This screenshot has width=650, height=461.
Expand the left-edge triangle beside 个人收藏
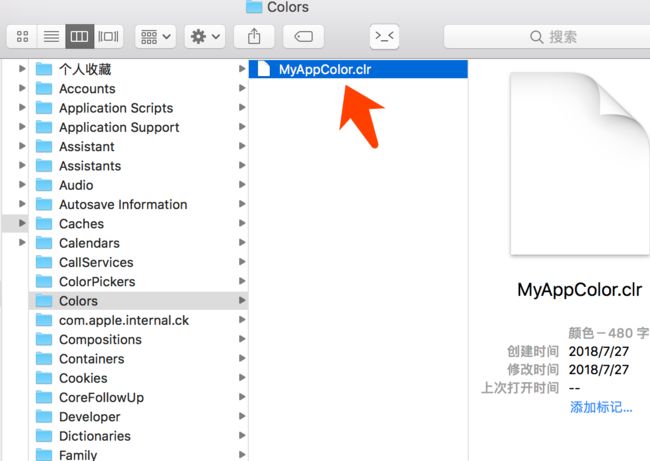point(22,68)
